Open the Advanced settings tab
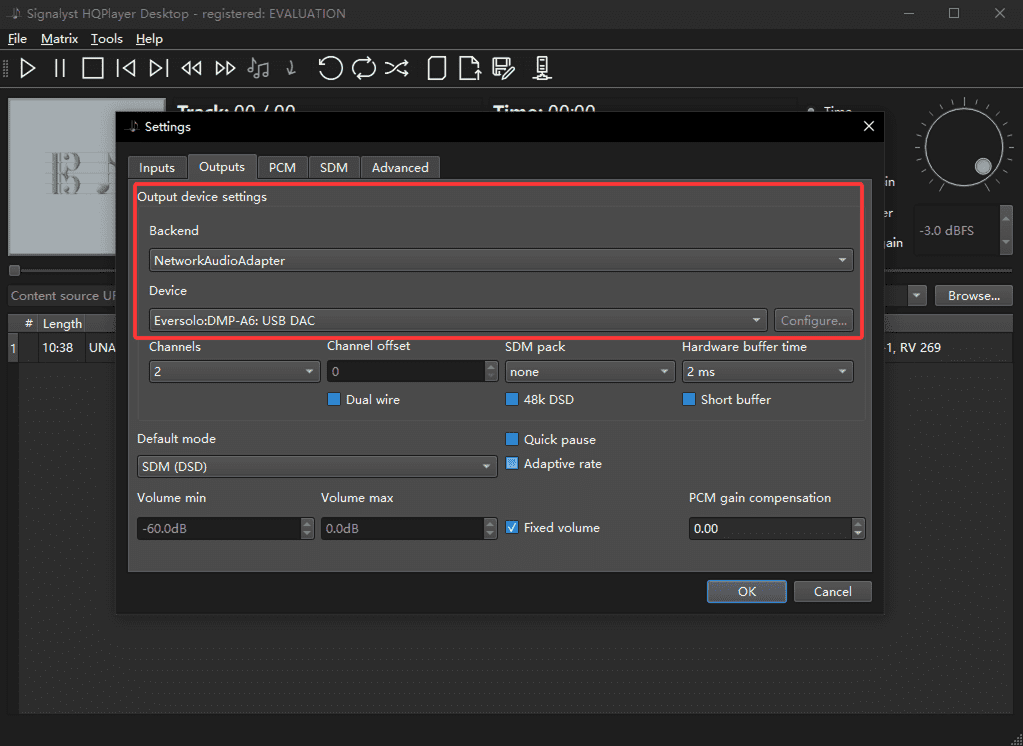The image size is (1023, 746). (x=400, y=167)
